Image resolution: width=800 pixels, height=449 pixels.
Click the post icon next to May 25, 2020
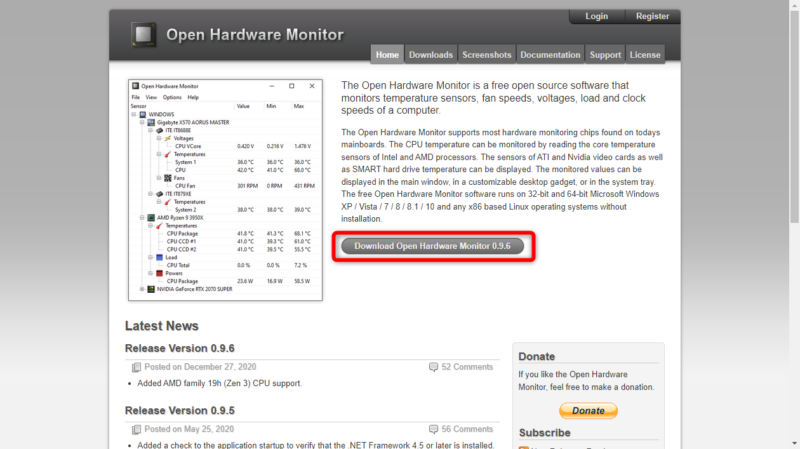[136, 430]
